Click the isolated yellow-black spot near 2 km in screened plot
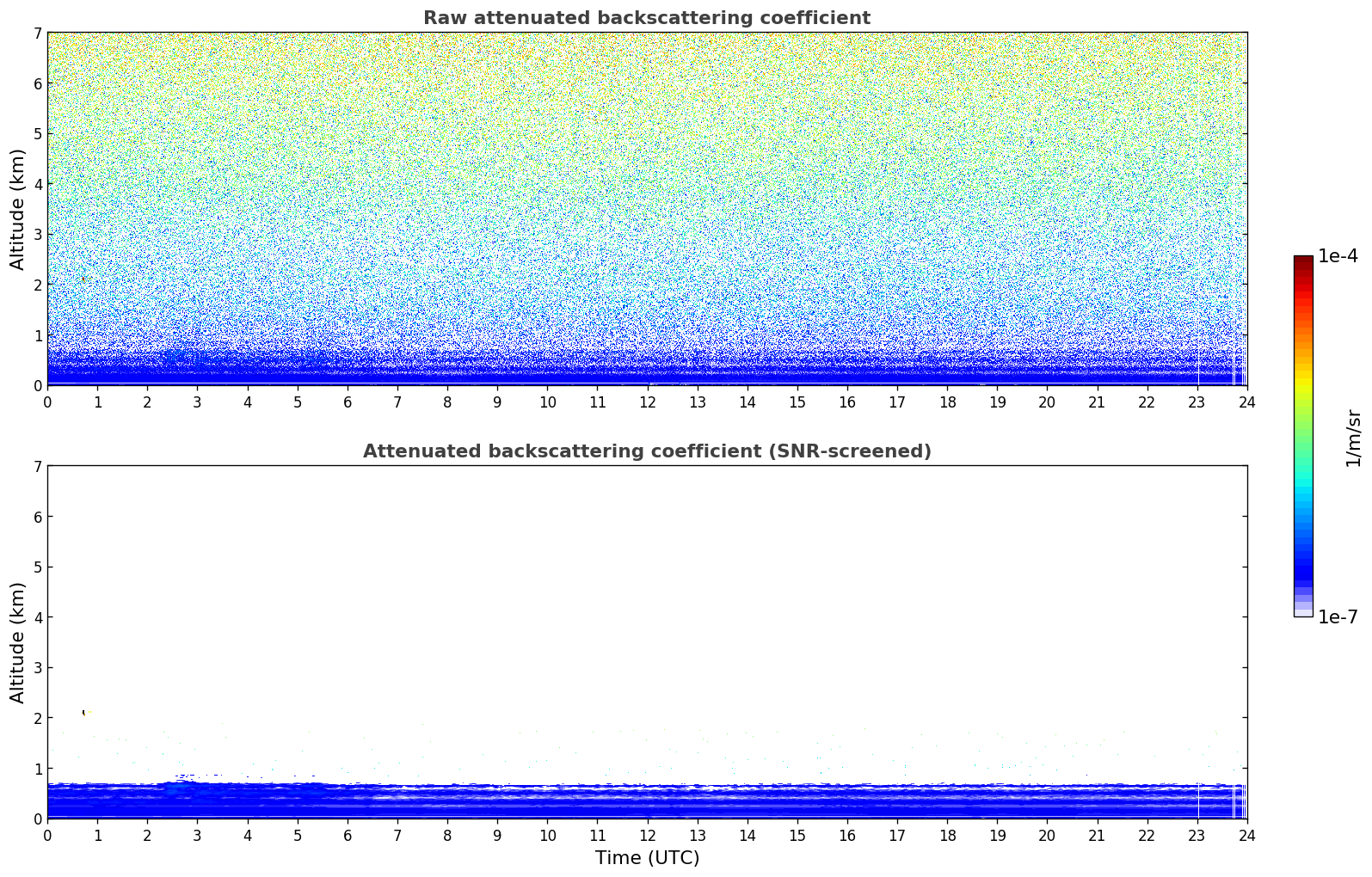This screenshot has height=877, width=1372. click(83, 712)
